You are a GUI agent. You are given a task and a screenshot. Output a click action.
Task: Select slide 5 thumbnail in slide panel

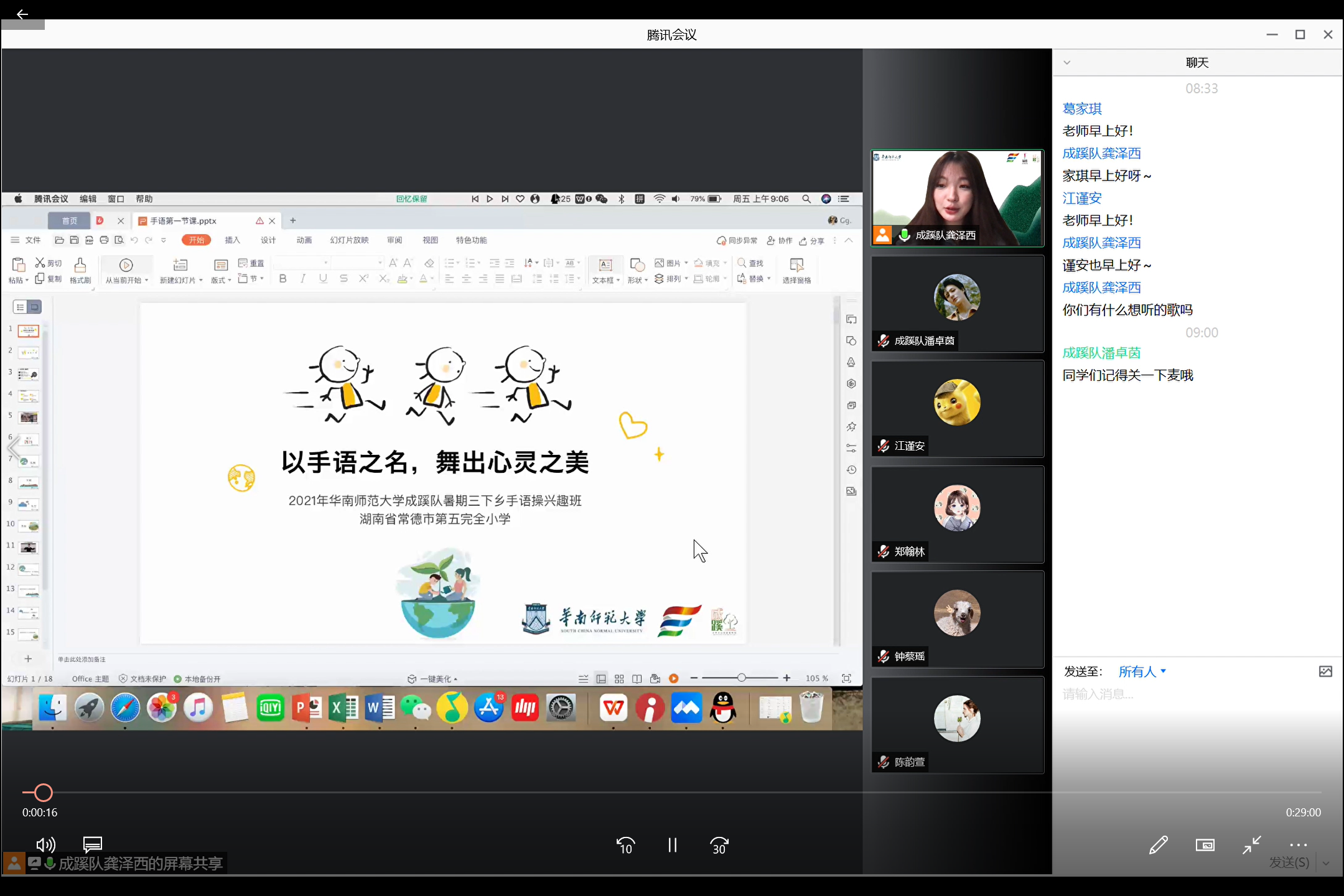tap(29, 417)
